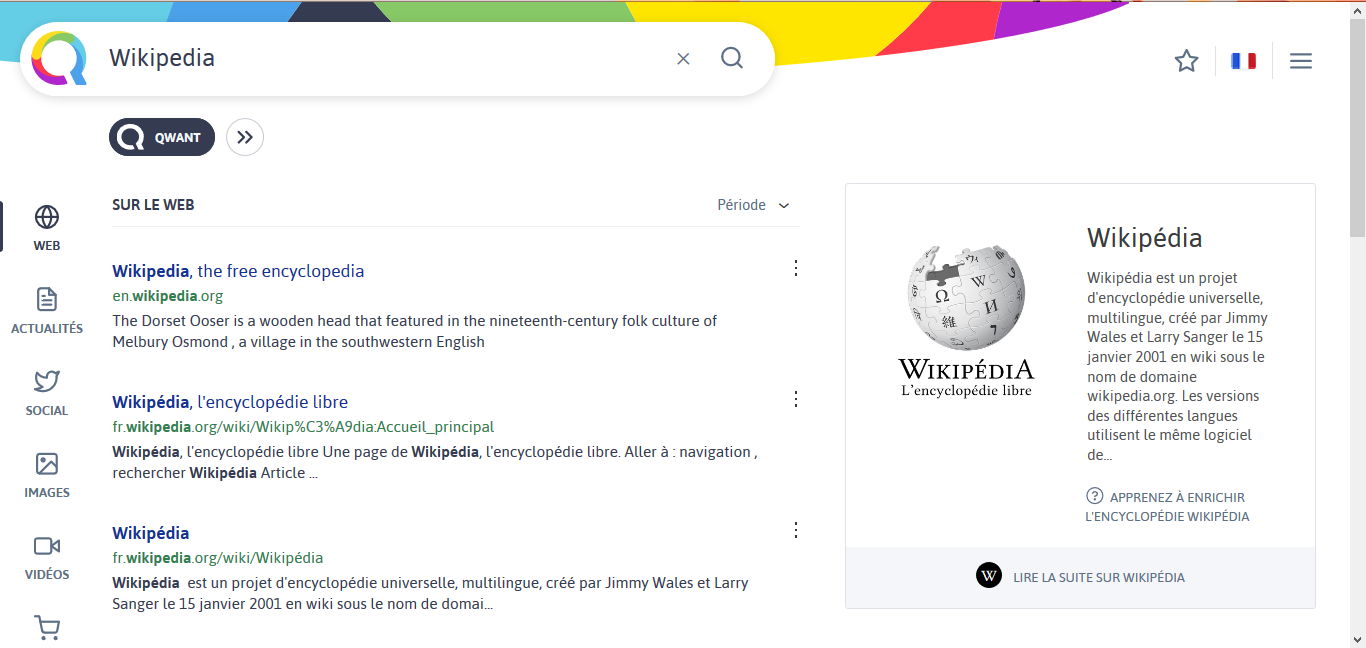Click the Accueil_principal URL under the result
The image size is (1366, 648).
[303, 427]
